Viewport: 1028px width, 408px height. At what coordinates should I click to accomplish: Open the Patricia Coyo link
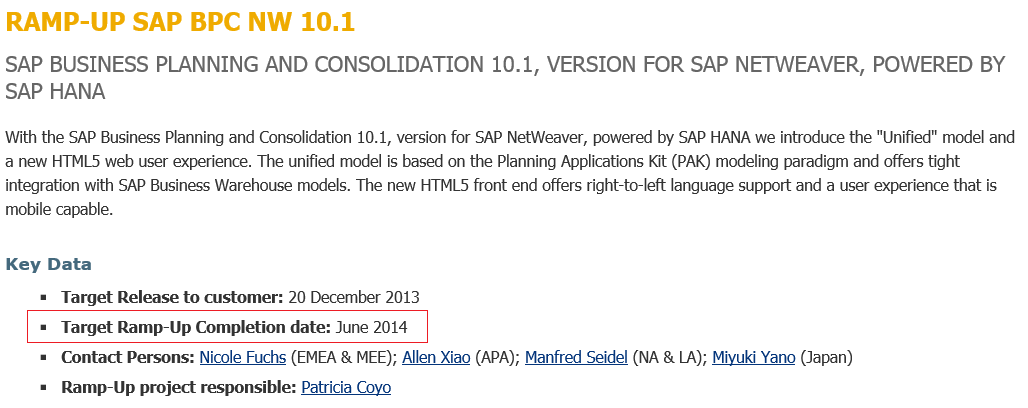coord(346,387)
